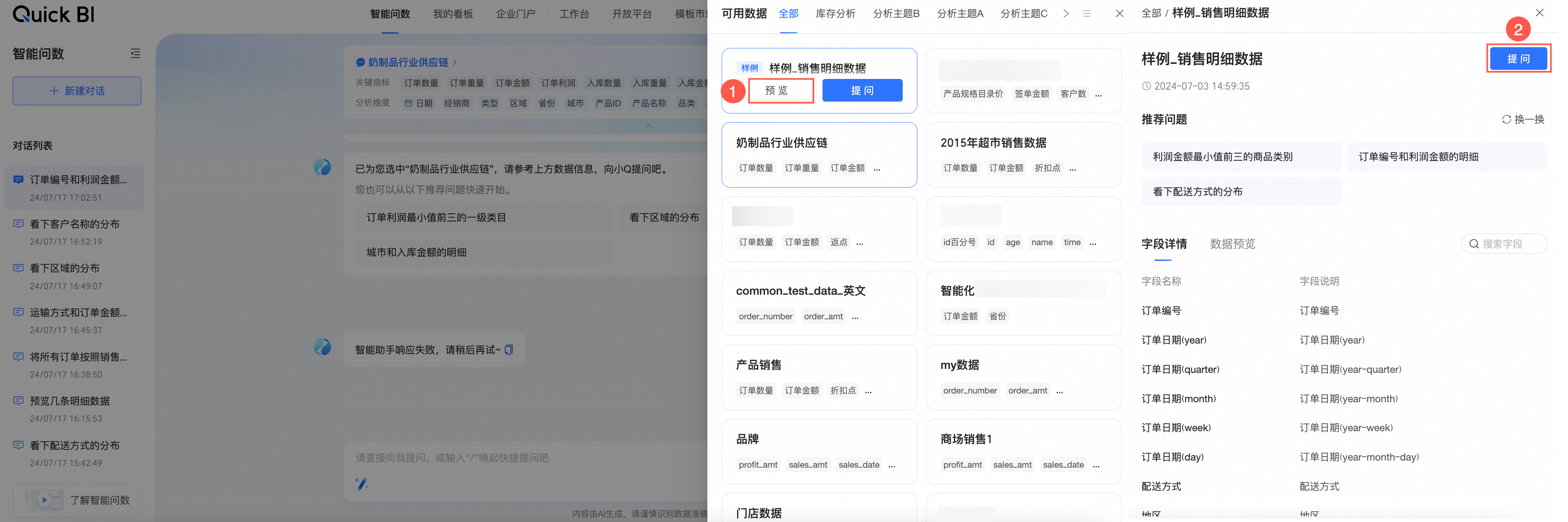Viewport: 1568px width, 522px height.
Task: Open conversation 看下配送方式的分布 in the list
Action: [x=74, y=453]
